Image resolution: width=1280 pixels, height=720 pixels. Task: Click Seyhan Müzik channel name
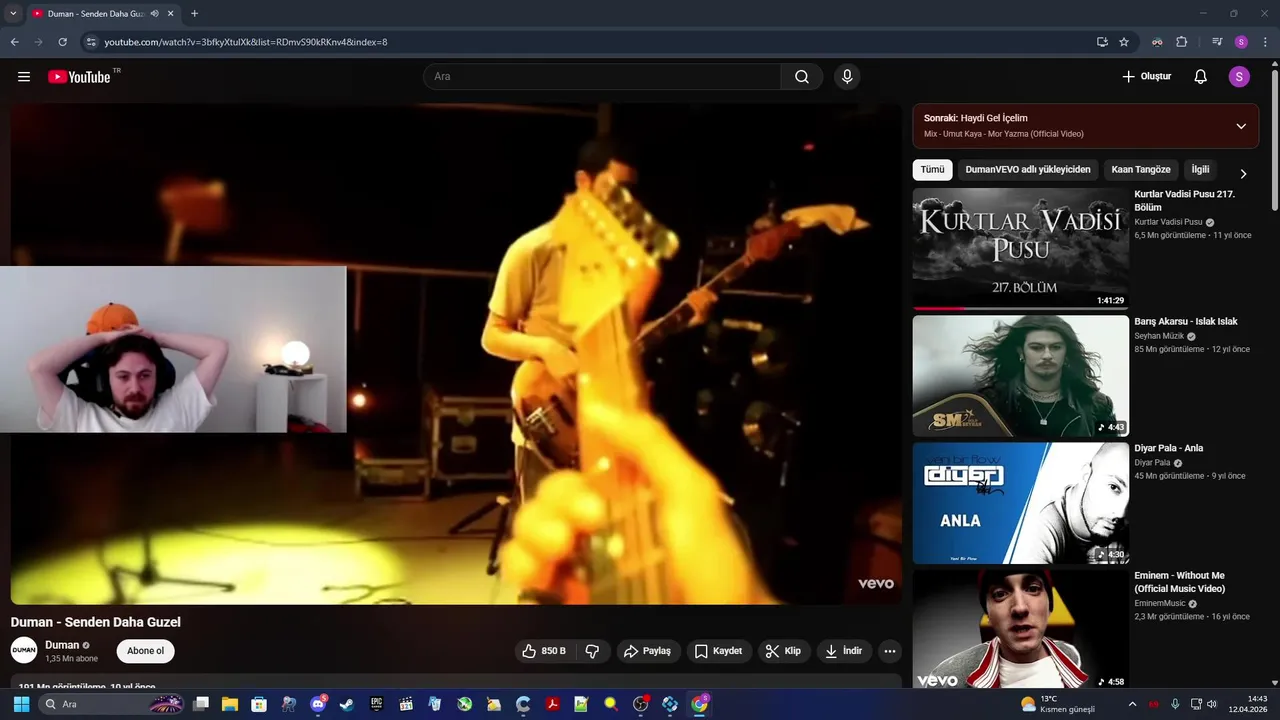[x=1159, y=336]
